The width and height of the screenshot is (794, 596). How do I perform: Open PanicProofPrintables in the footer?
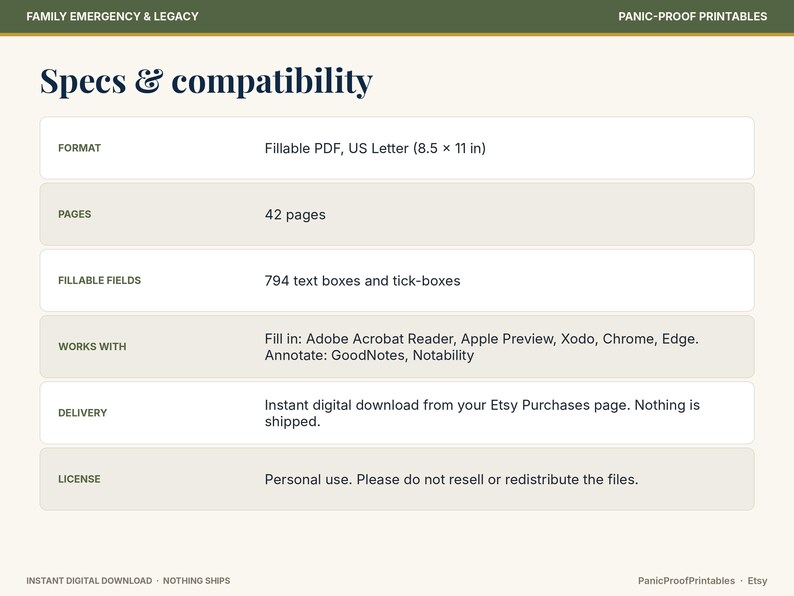coord(686,581)
